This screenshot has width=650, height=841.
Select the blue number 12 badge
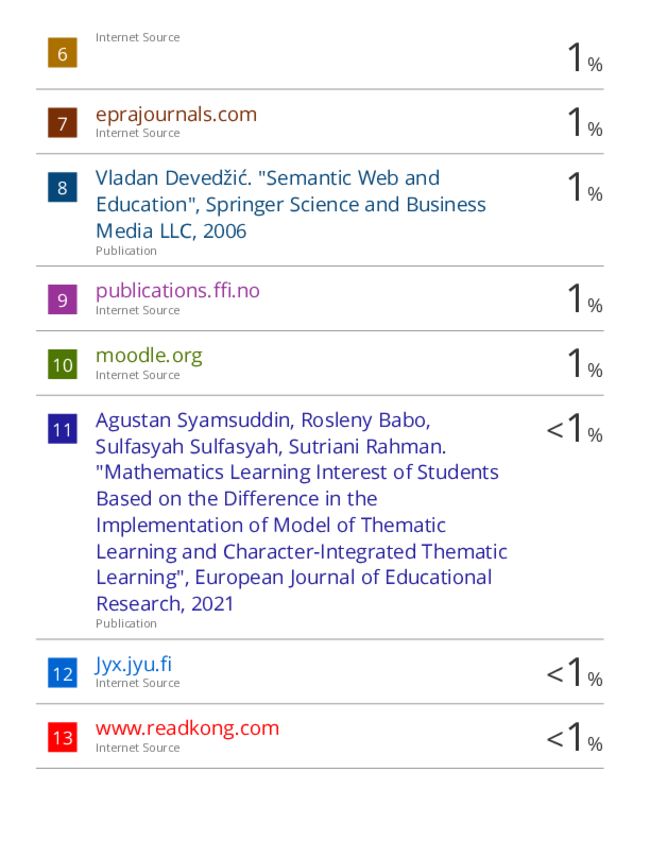click(x=62, y=673)
